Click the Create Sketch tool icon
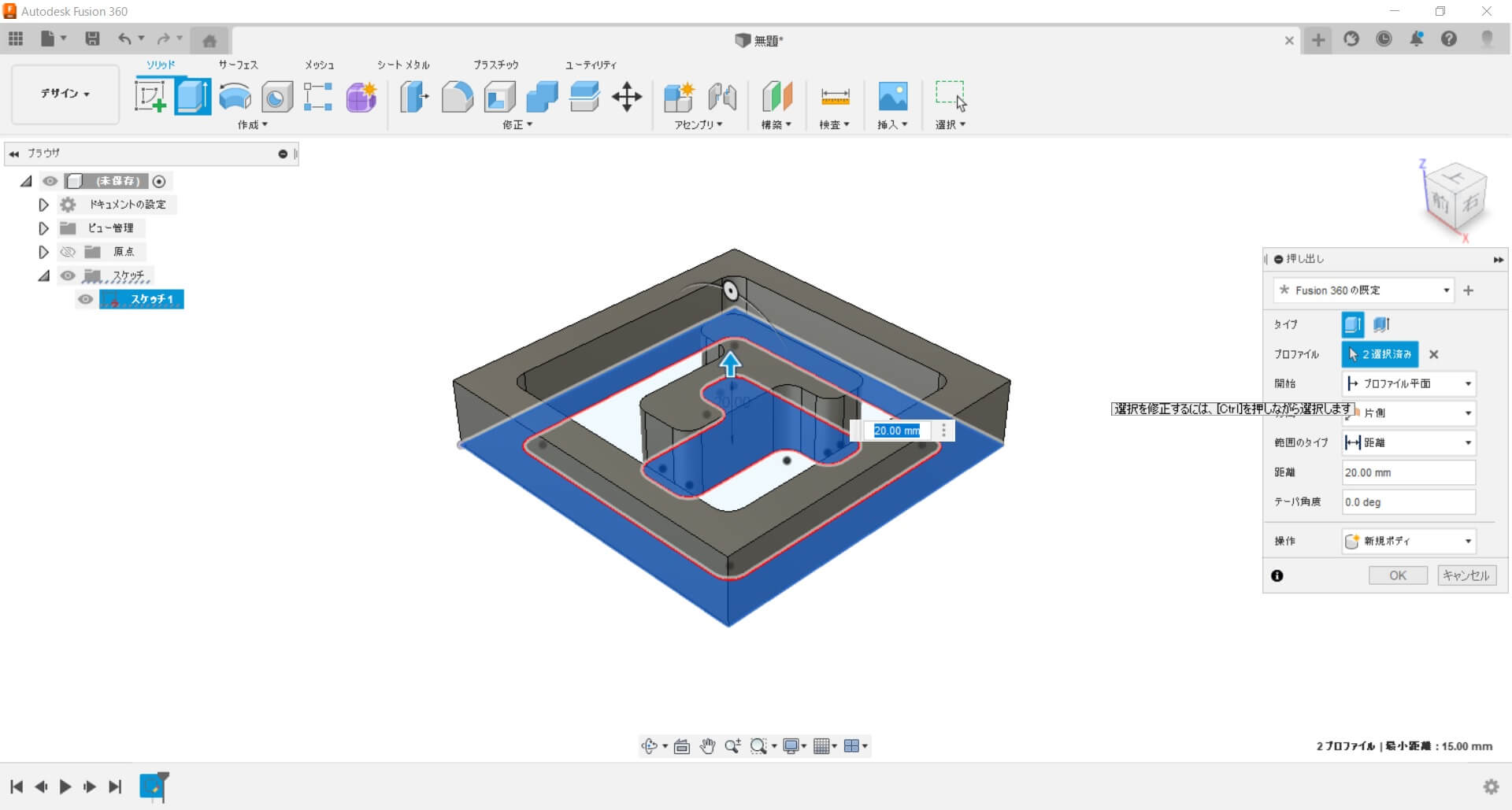 [150, 97]
